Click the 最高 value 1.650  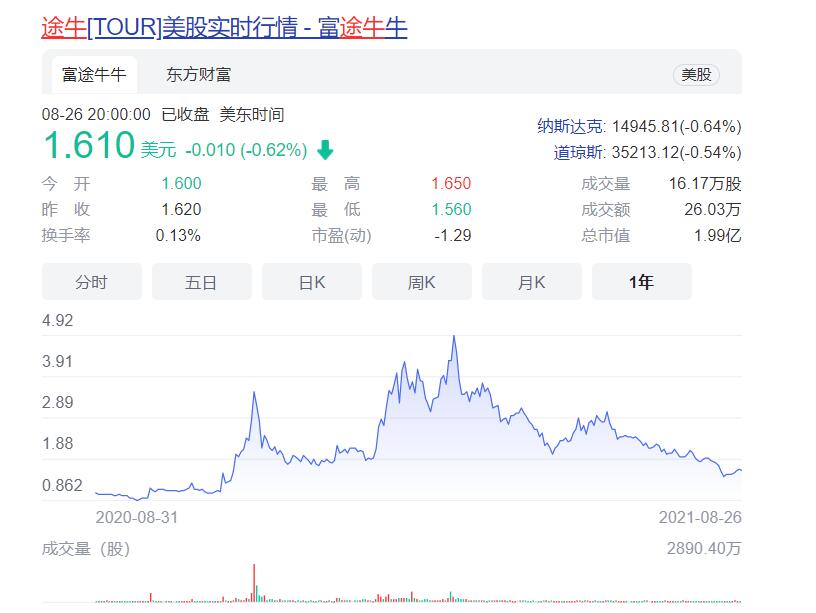click(x=451, y=183)
